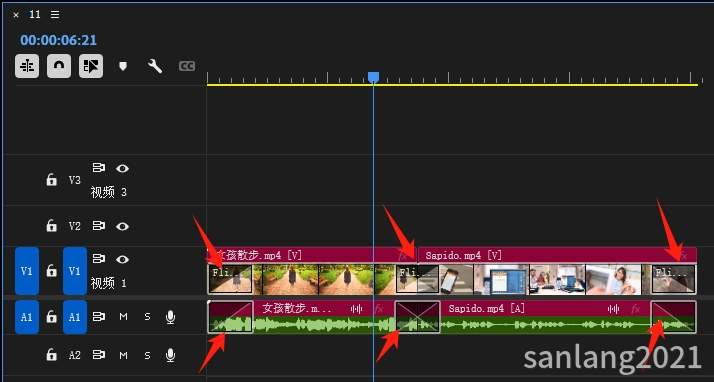Viewport: 714px width, 382px height.
Task: Toggle sync lock for A1
Action: tap(99, 317)
